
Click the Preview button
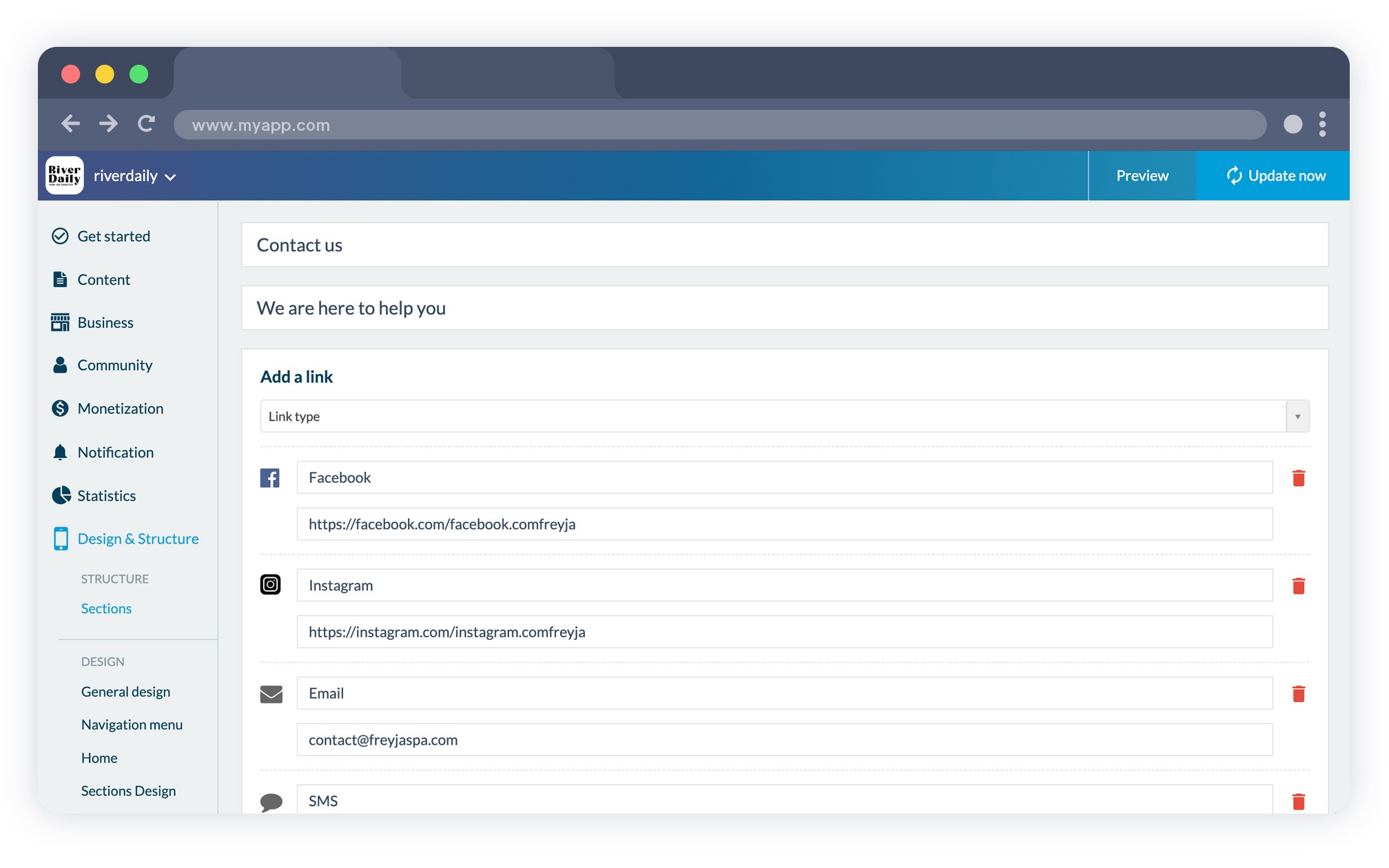click(1142, 176)
